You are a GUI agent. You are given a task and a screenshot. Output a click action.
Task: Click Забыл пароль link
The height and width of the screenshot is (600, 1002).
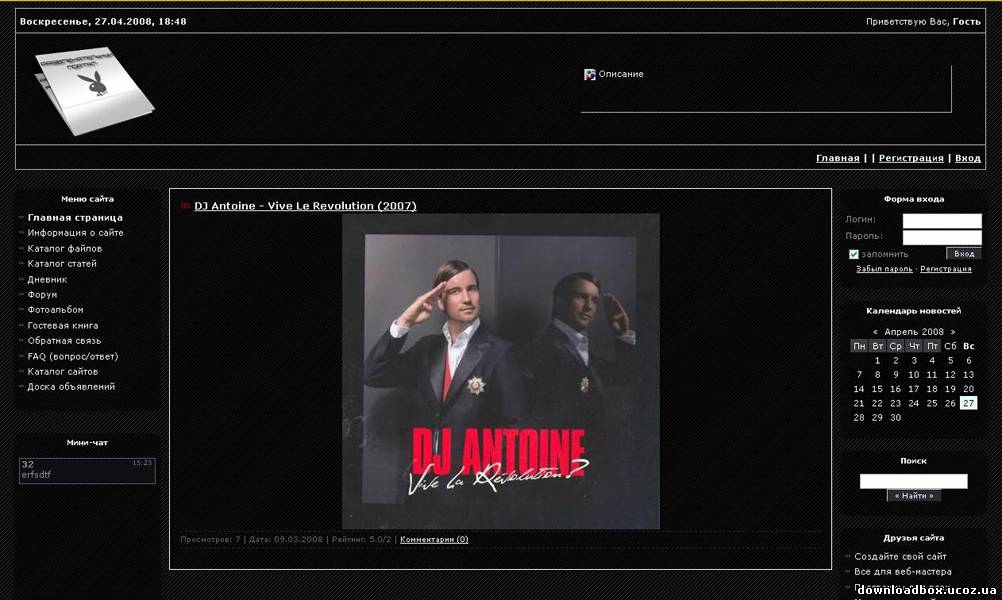click(884, 269)
